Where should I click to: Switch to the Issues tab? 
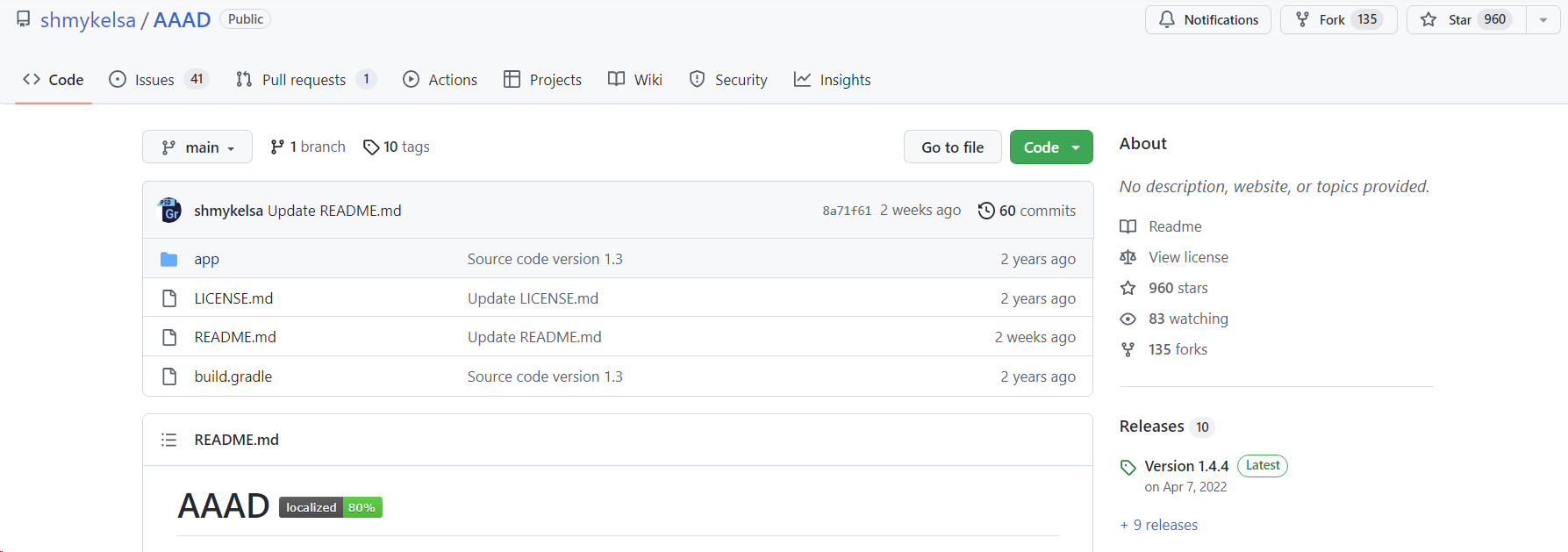(x=154, y=80)
